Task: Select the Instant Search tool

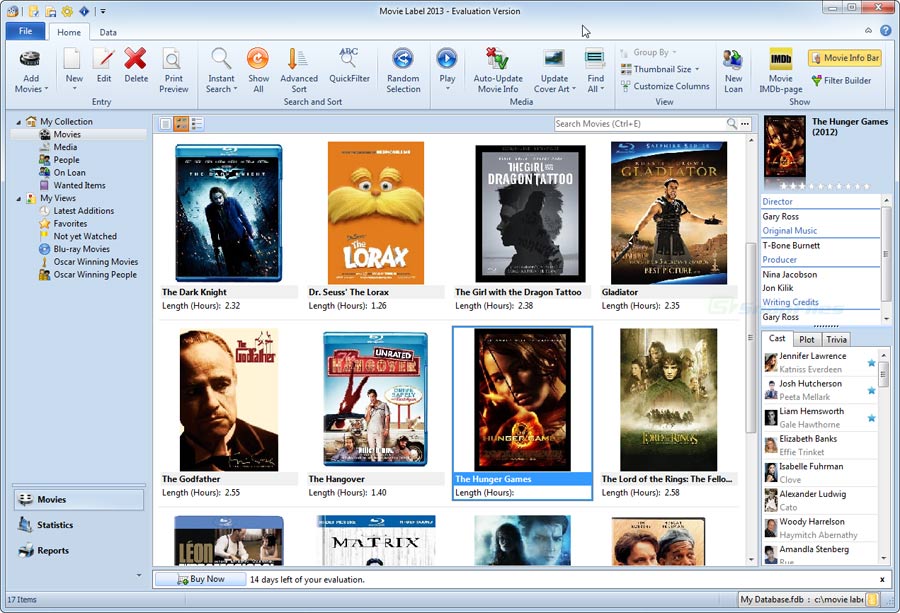Action: click(221, 70)
